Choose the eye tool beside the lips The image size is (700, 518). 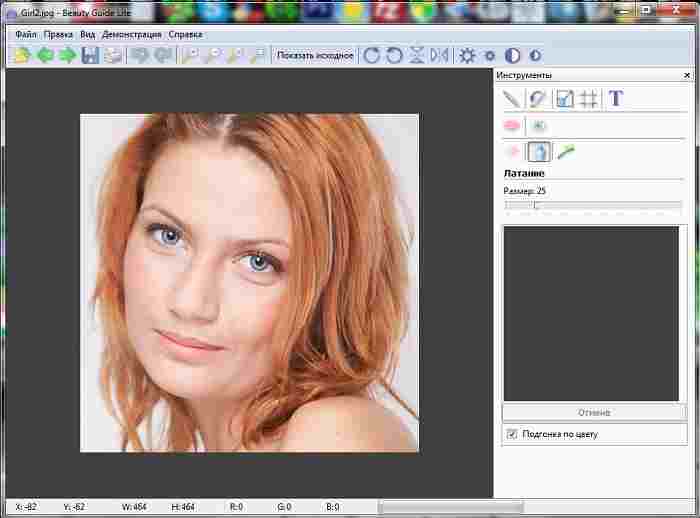(539, 125)
